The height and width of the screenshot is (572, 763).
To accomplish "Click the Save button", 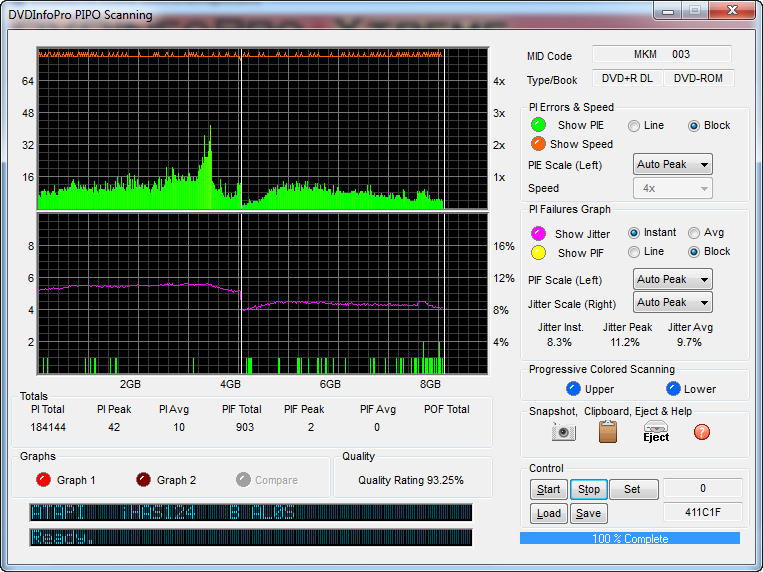I will click(x=589, y=513).
